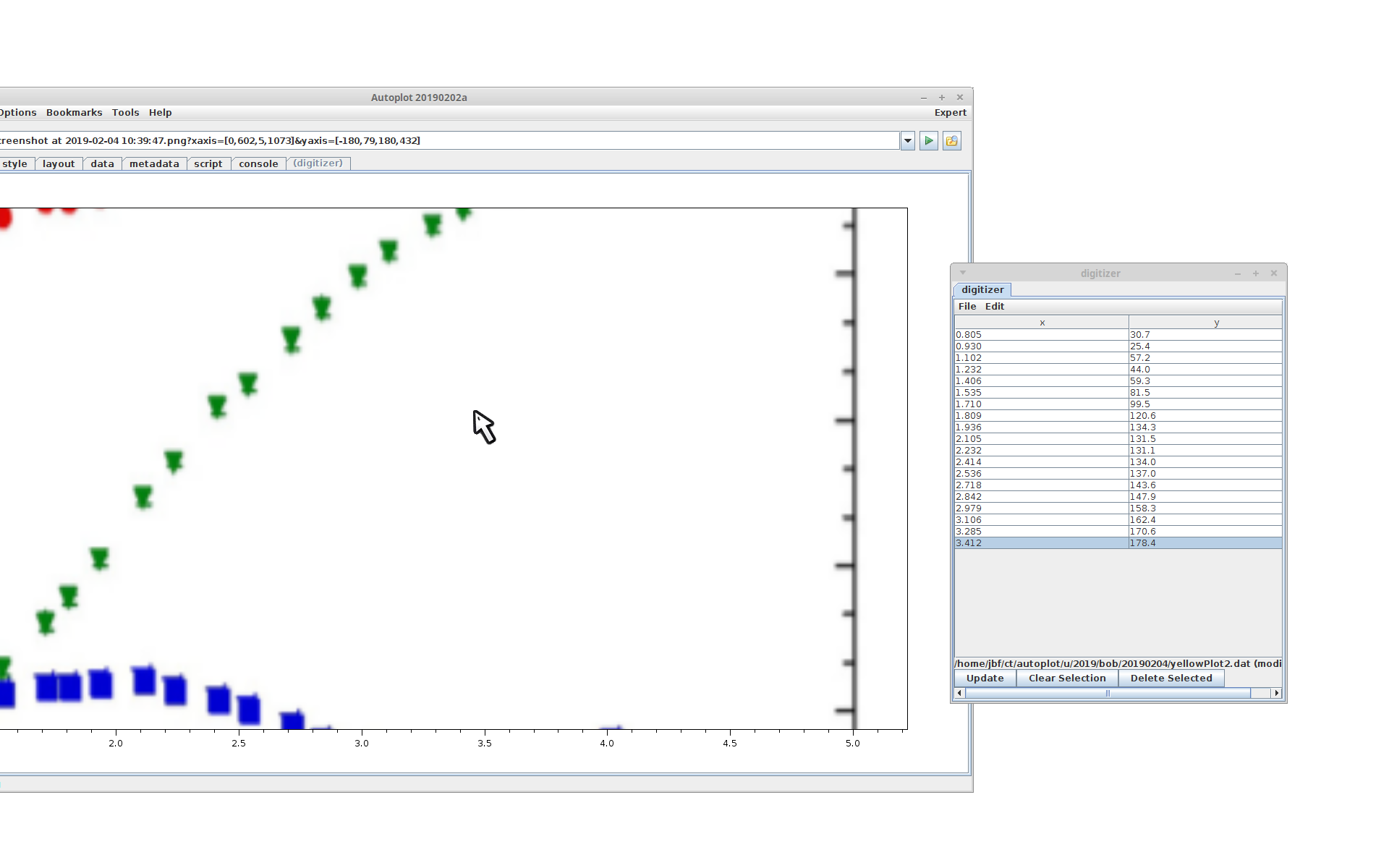
Task: Select the table row with x 1.232
Action: (x=1118, y=370)
